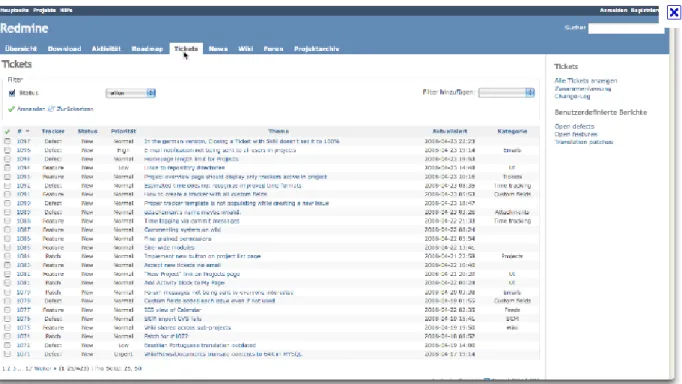Image resolution: width=682 pixels, height=384 pixels.
Task: Click the sort arrow beside the # column
Action: [27, 131]
